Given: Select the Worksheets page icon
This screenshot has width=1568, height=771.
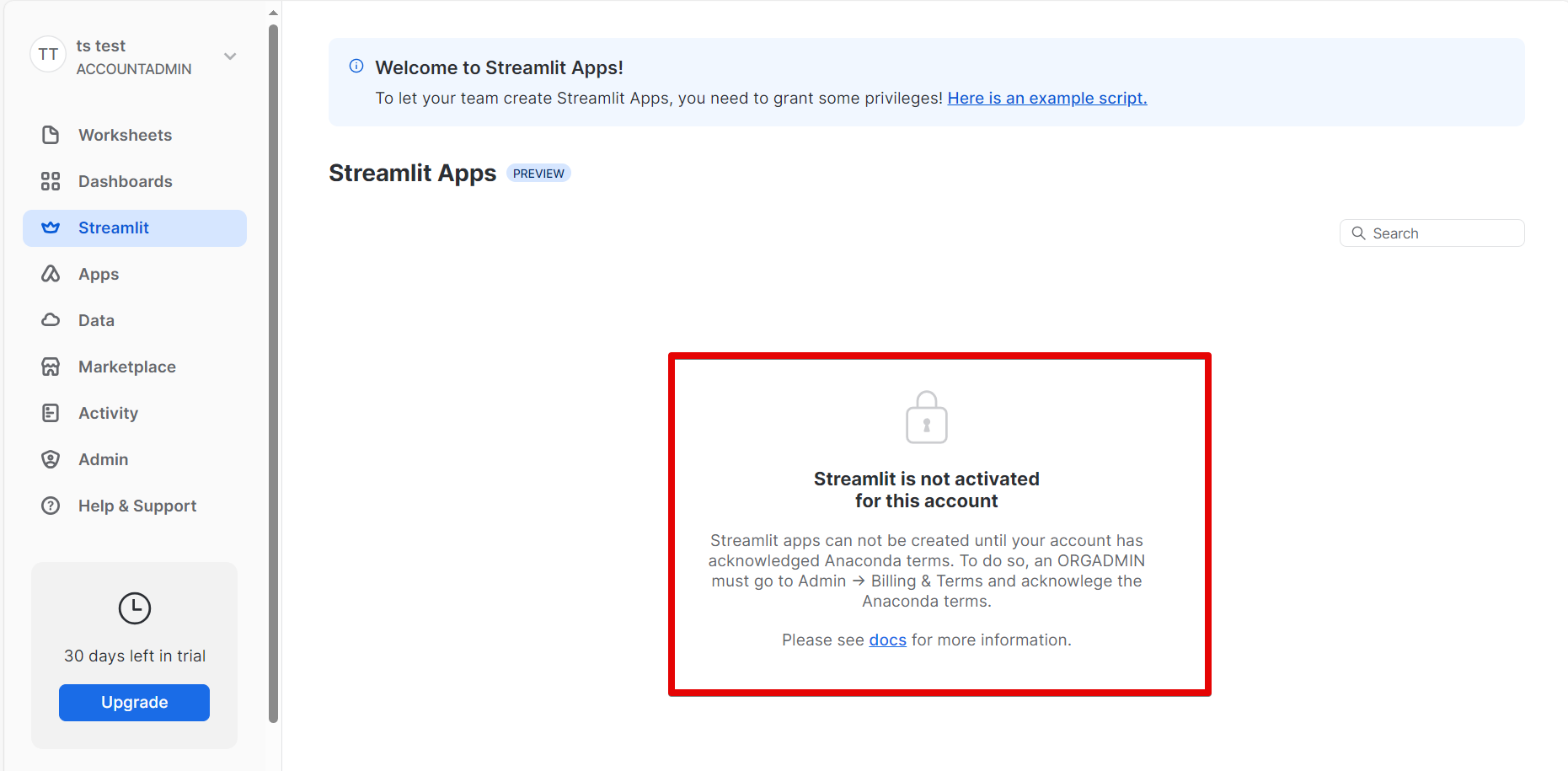Looking at the screenshot, I should (51, 135).
